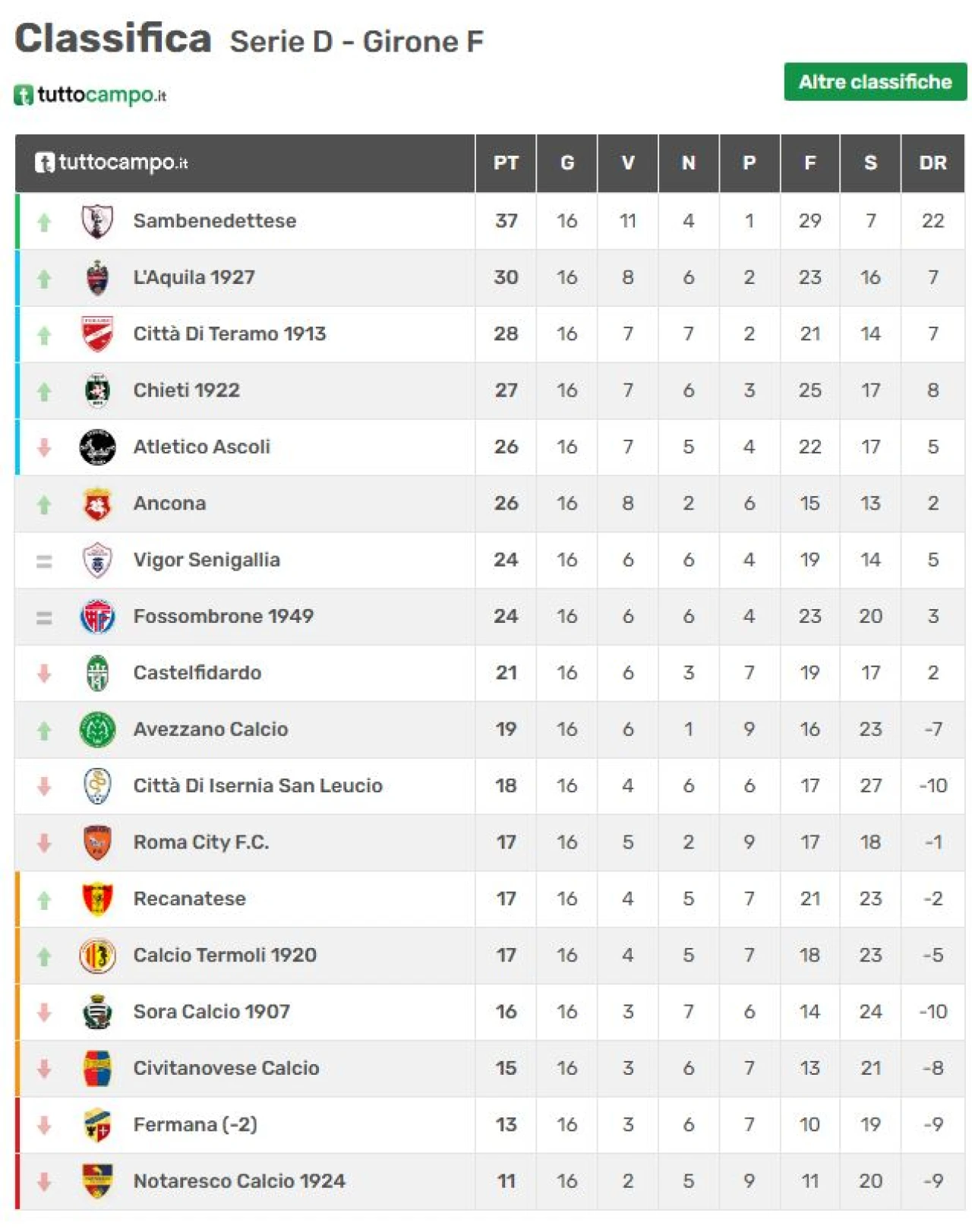This screenshot has width=972, height=1232.
Task: Open the Città Di Isernia San Leucio link
Action: (x=258, y=785)
